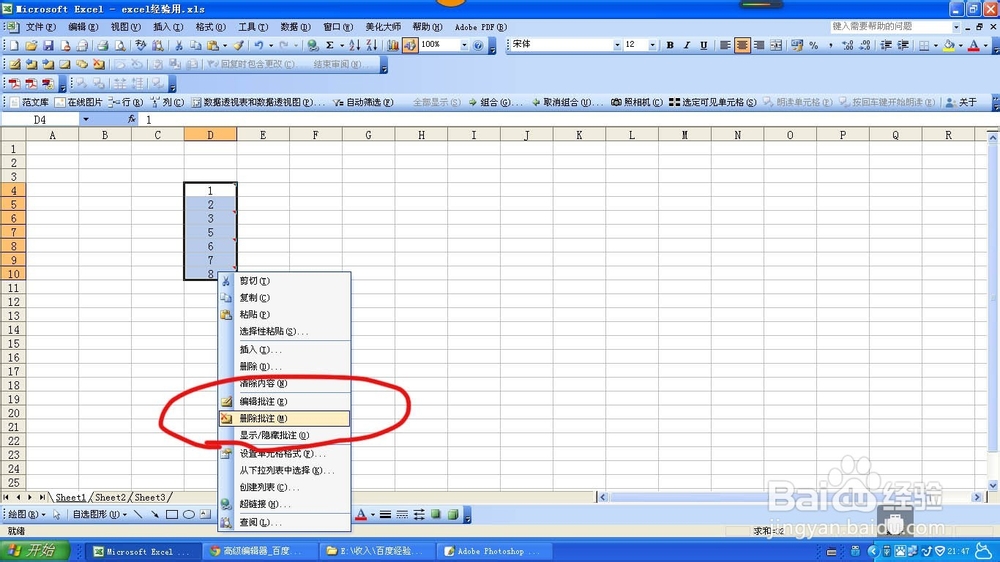Open the Insert menu
The image size is (1000, 562).
[x=168, y=27]
